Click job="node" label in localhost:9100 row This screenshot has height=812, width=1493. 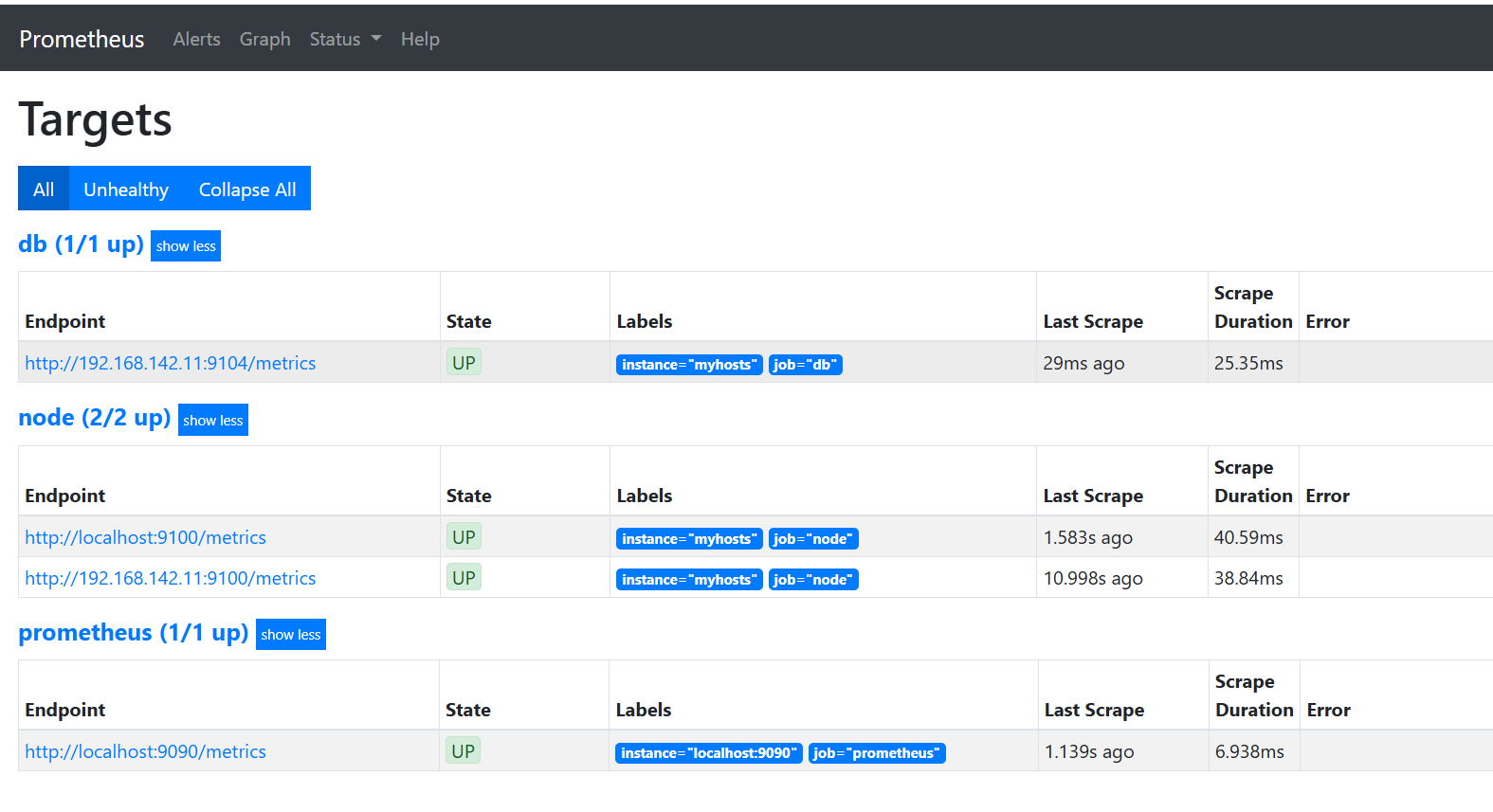pyautogui.click(x=813, y=538)
